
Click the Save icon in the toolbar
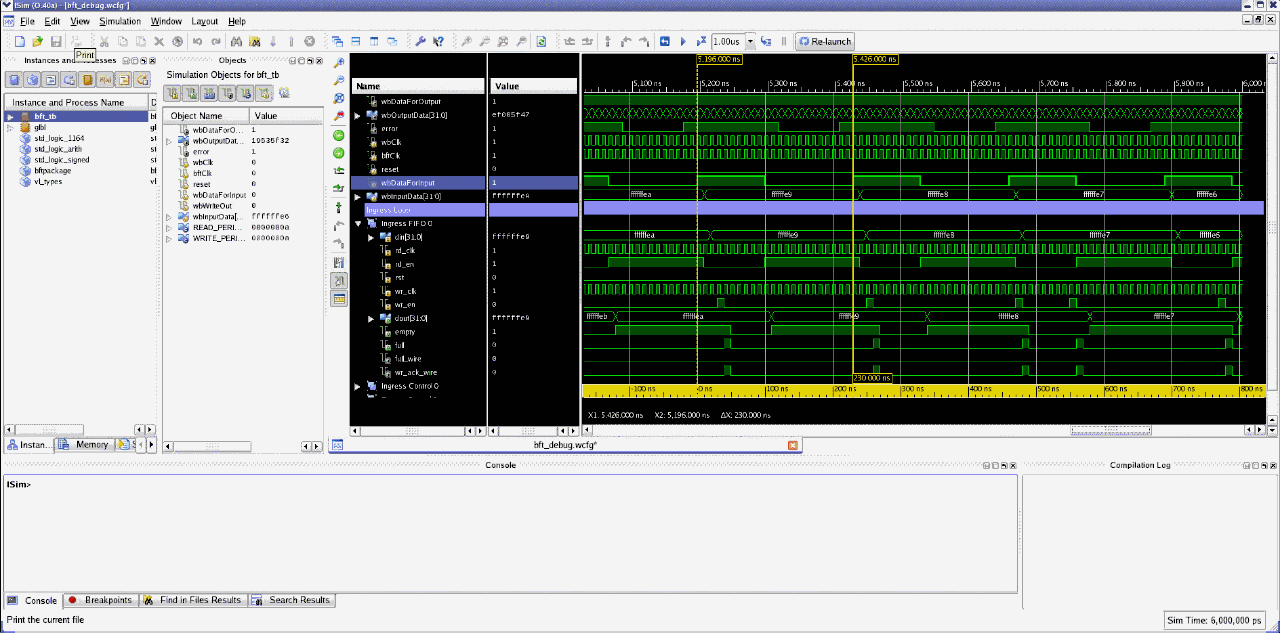coord(56,41)
